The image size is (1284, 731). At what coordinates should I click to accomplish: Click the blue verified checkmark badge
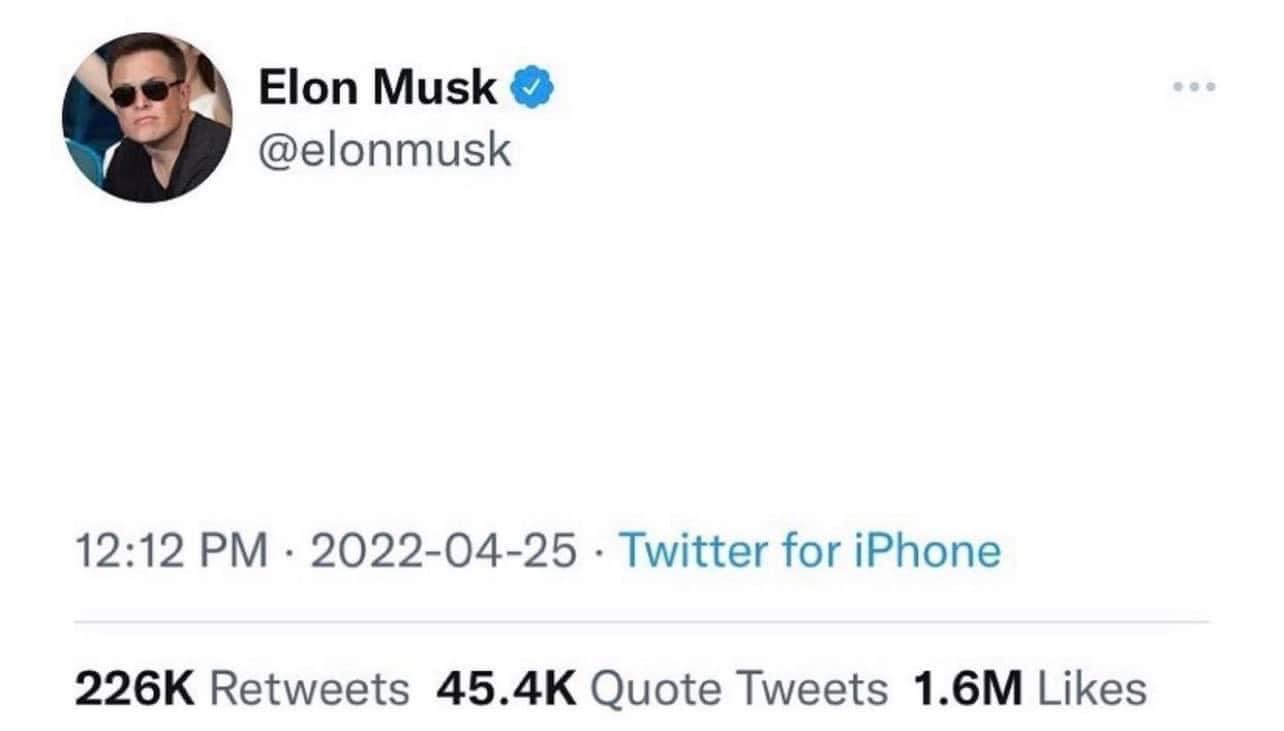pos(532,89)
